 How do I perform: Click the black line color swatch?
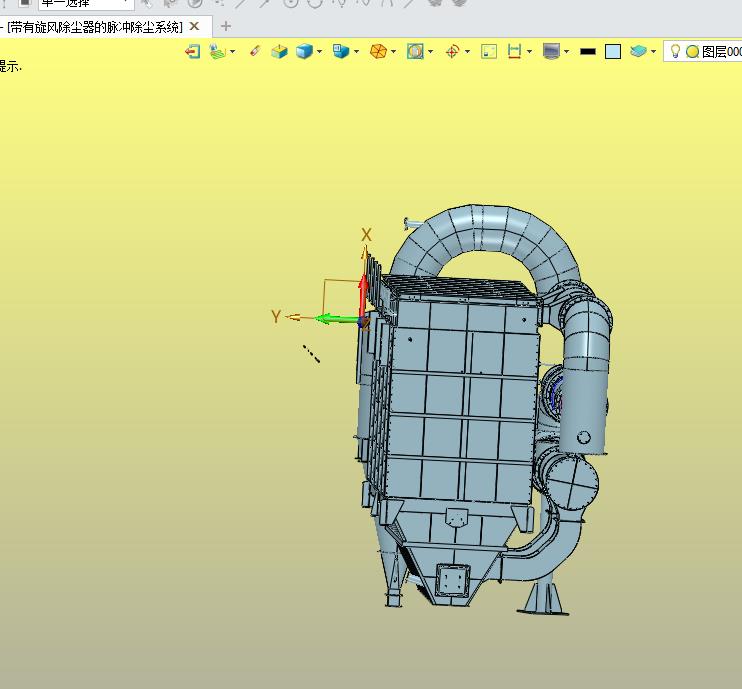(x=588, y=51)
